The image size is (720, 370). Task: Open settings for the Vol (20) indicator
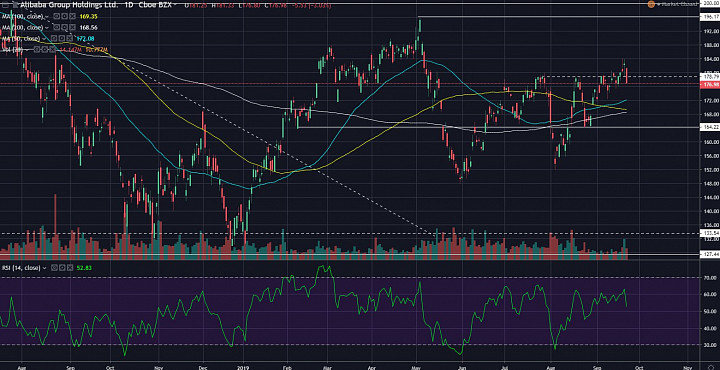45,49
